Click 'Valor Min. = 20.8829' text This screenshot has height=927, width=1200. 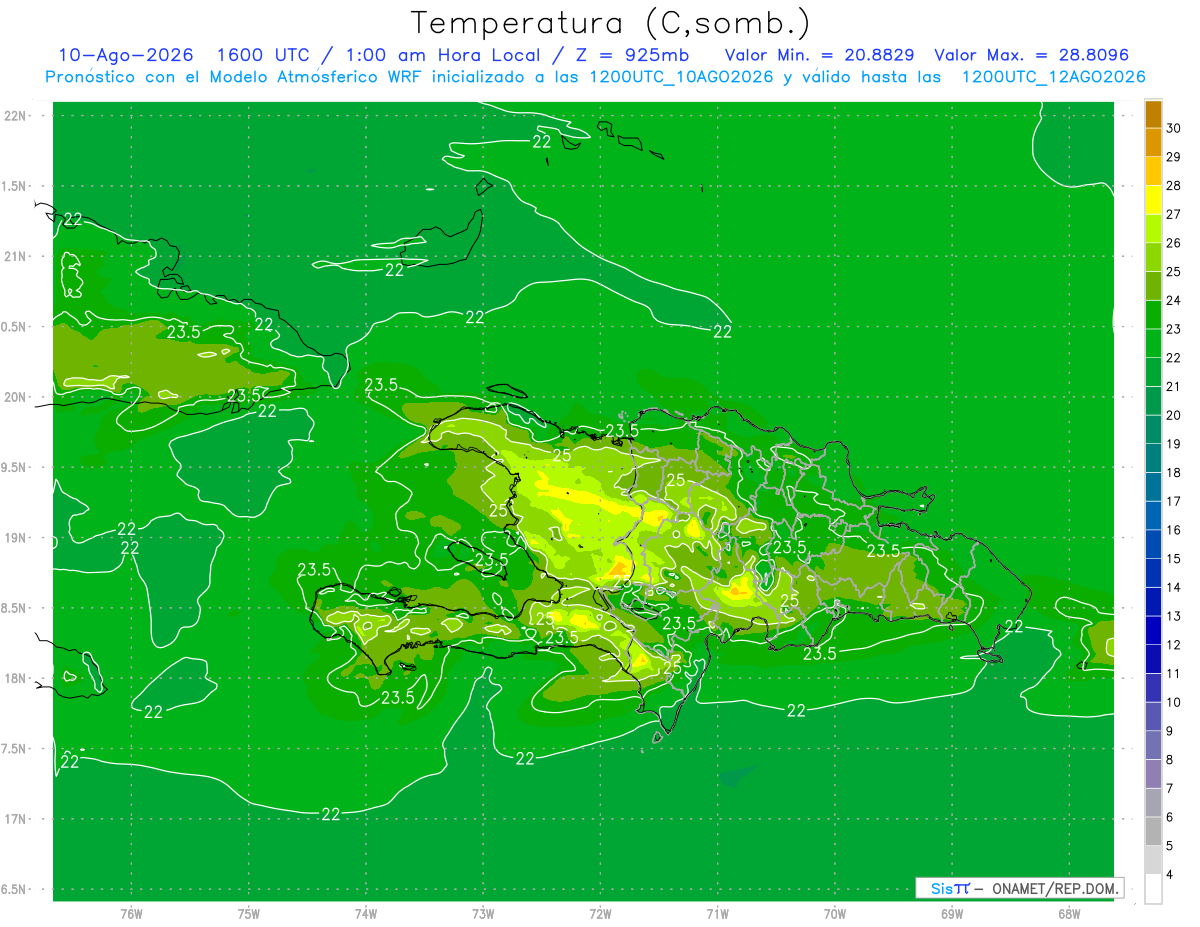click(819, 55)
